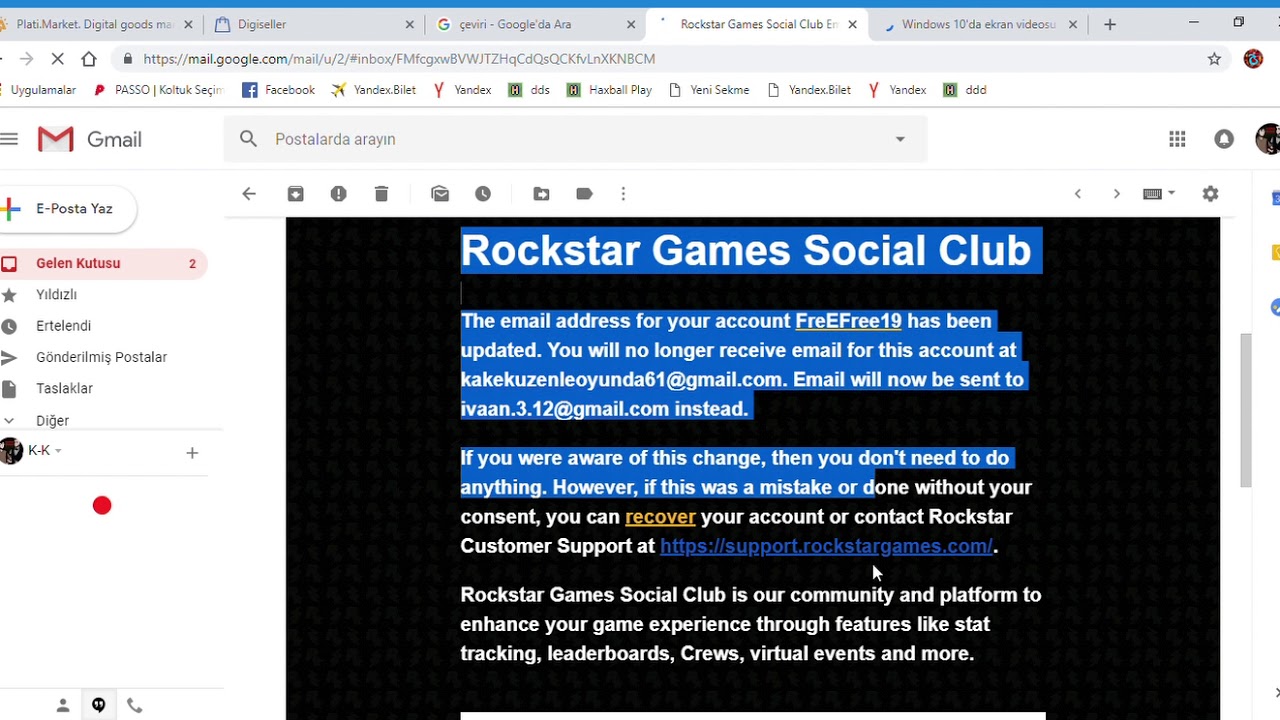Move email to a folder
1280x720 pixels.
tap(541, 194)
